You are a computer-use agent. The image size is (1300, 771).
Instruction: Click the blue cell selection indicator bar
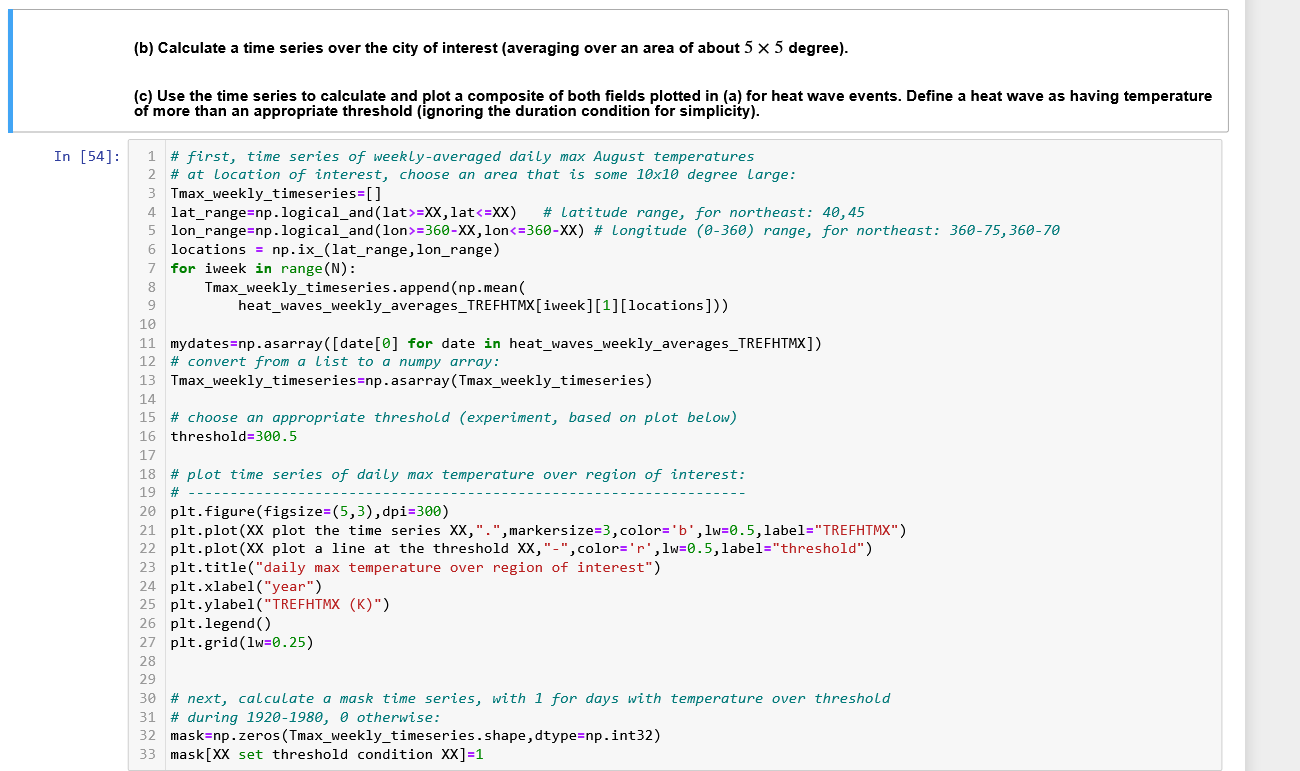point(11,70)
